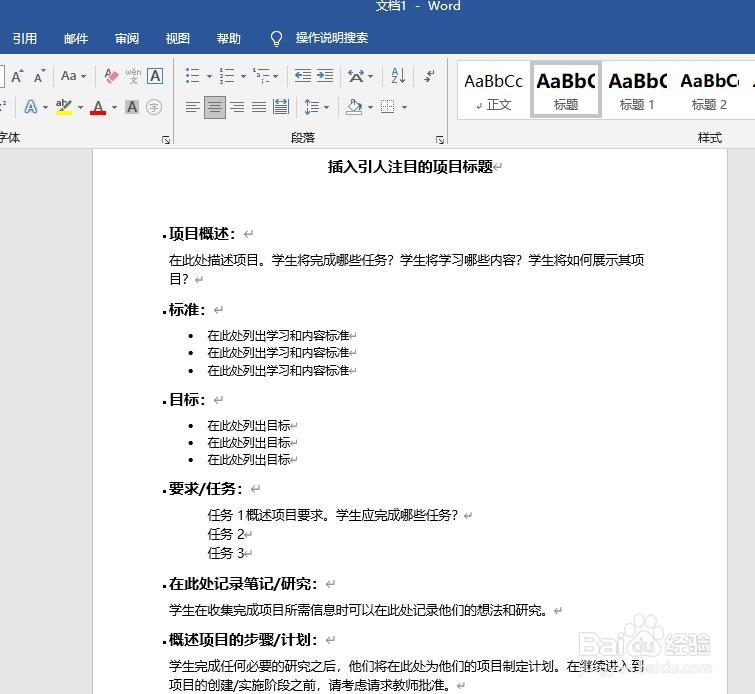Image resolution: width=755 pixels, height=694 pixels.
Task: Click the Decrease Indent icon
Action: coord(303,76)
